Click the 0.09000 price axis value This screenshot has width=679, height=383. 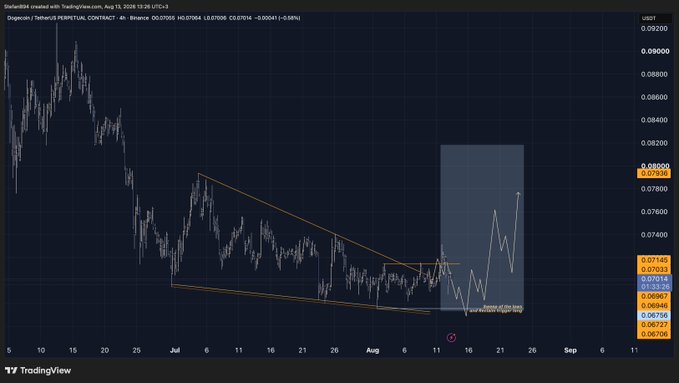655,51
